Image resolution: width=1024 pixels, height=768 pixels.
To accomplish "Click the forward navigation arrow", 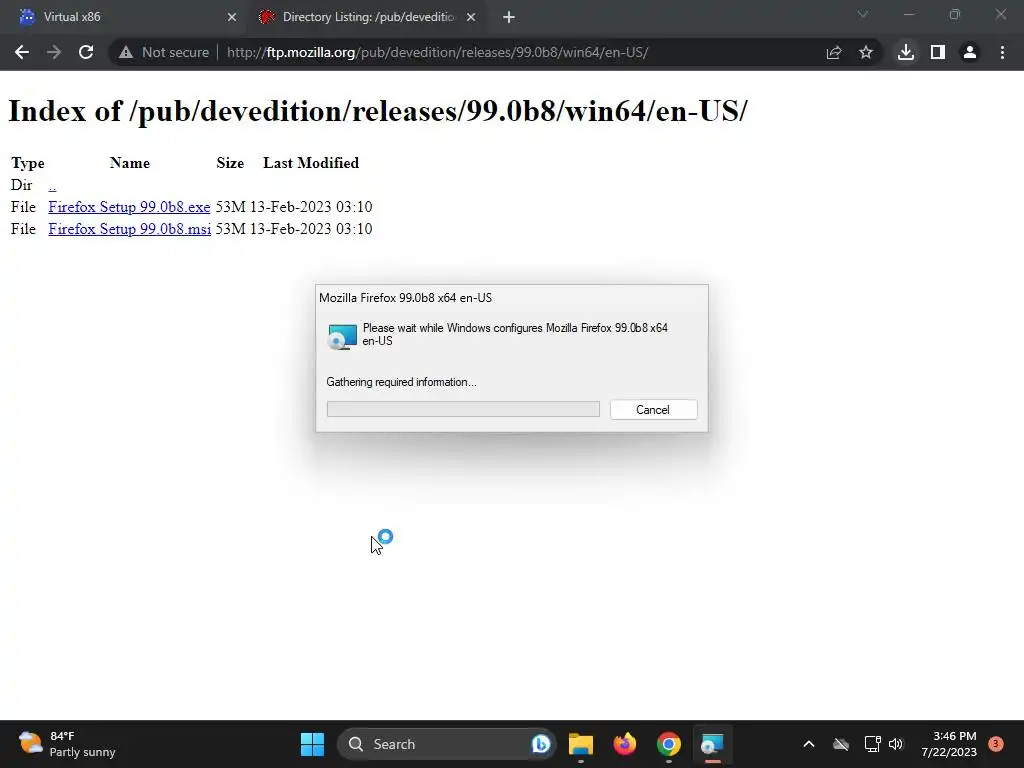I will pyautogui.click(x=54, y=52).
